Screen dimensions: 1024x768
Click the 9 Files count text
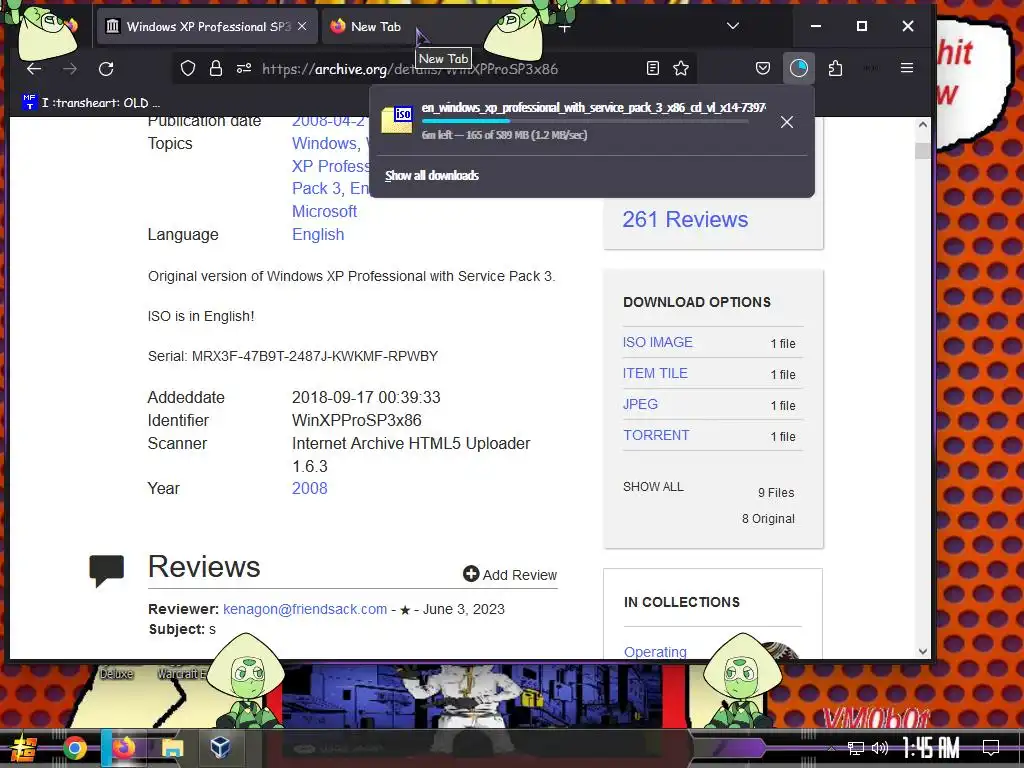[x=776, y=493]
